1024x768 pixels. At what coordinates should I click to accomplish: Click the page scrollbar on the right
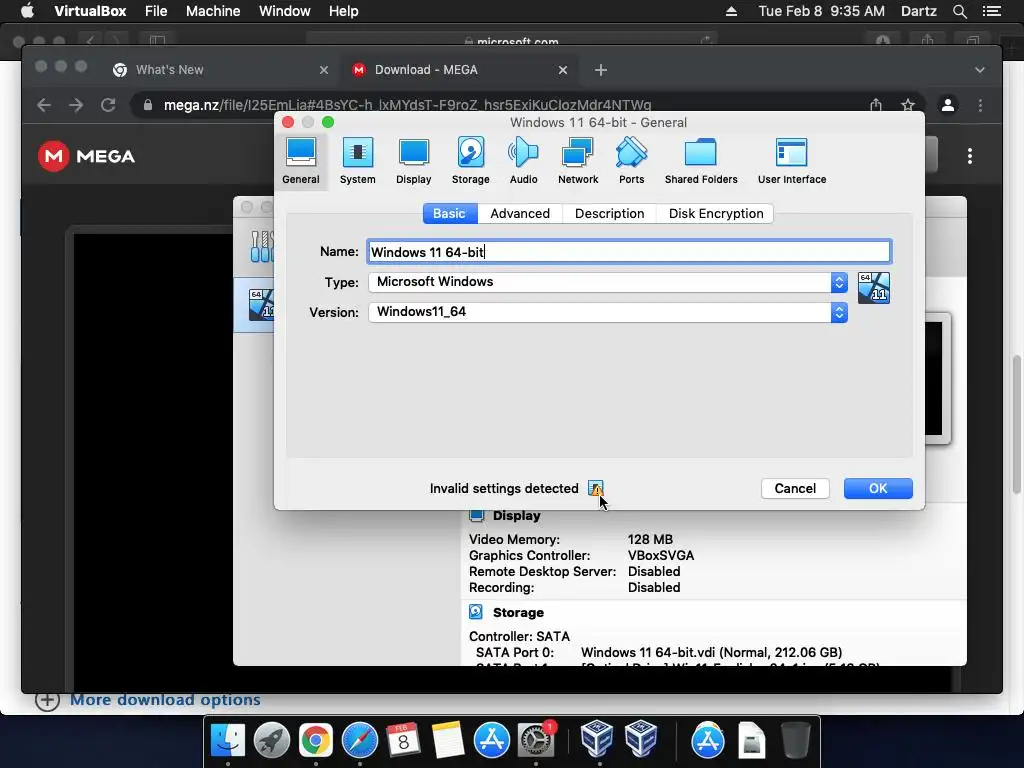pyautogui.click(x=1016, y=424)
